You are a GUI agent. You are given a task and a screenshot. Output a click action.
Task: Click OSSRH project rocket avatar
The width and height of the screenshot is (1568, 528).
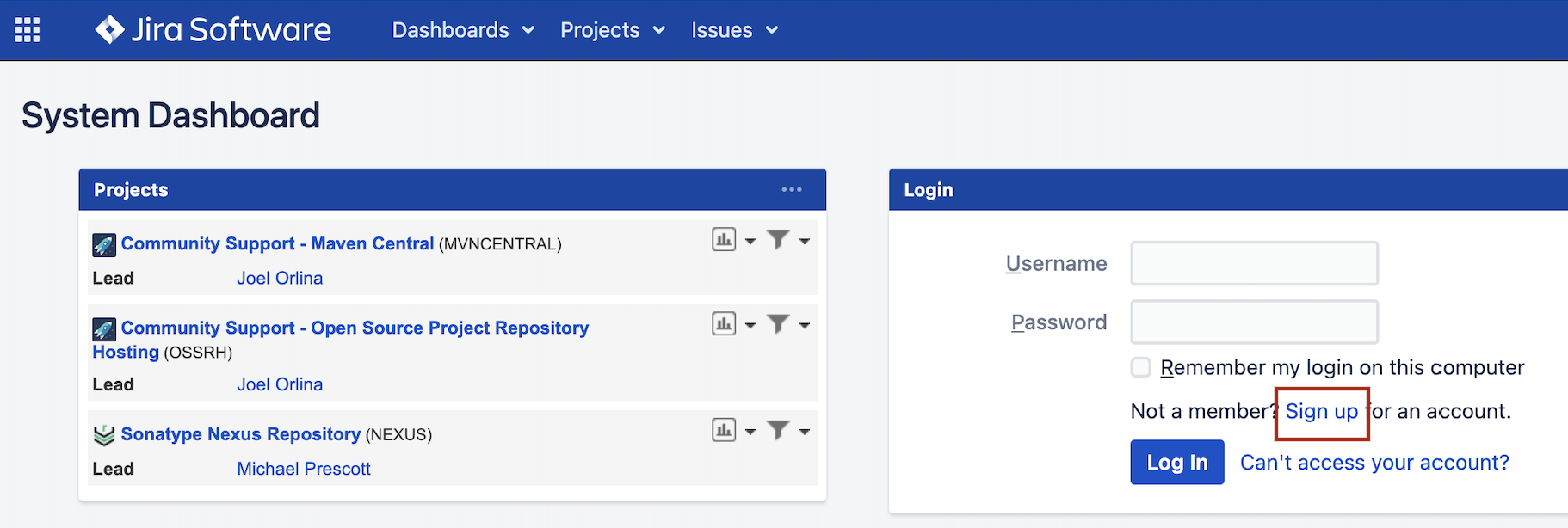tap(104, 329)
